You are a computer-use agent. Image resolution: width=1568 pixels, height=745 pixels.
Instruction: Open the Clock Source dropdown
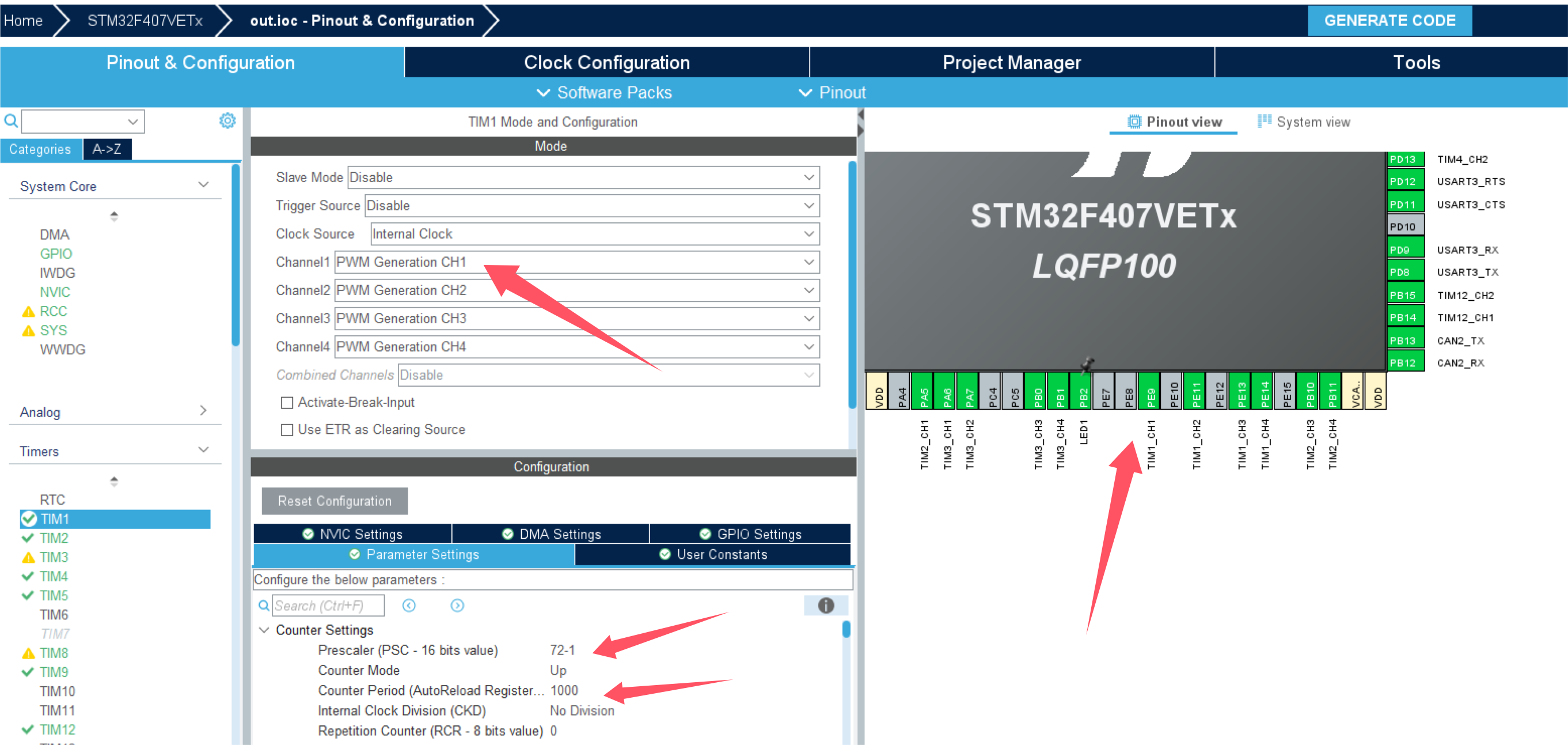tap(595, 234)
